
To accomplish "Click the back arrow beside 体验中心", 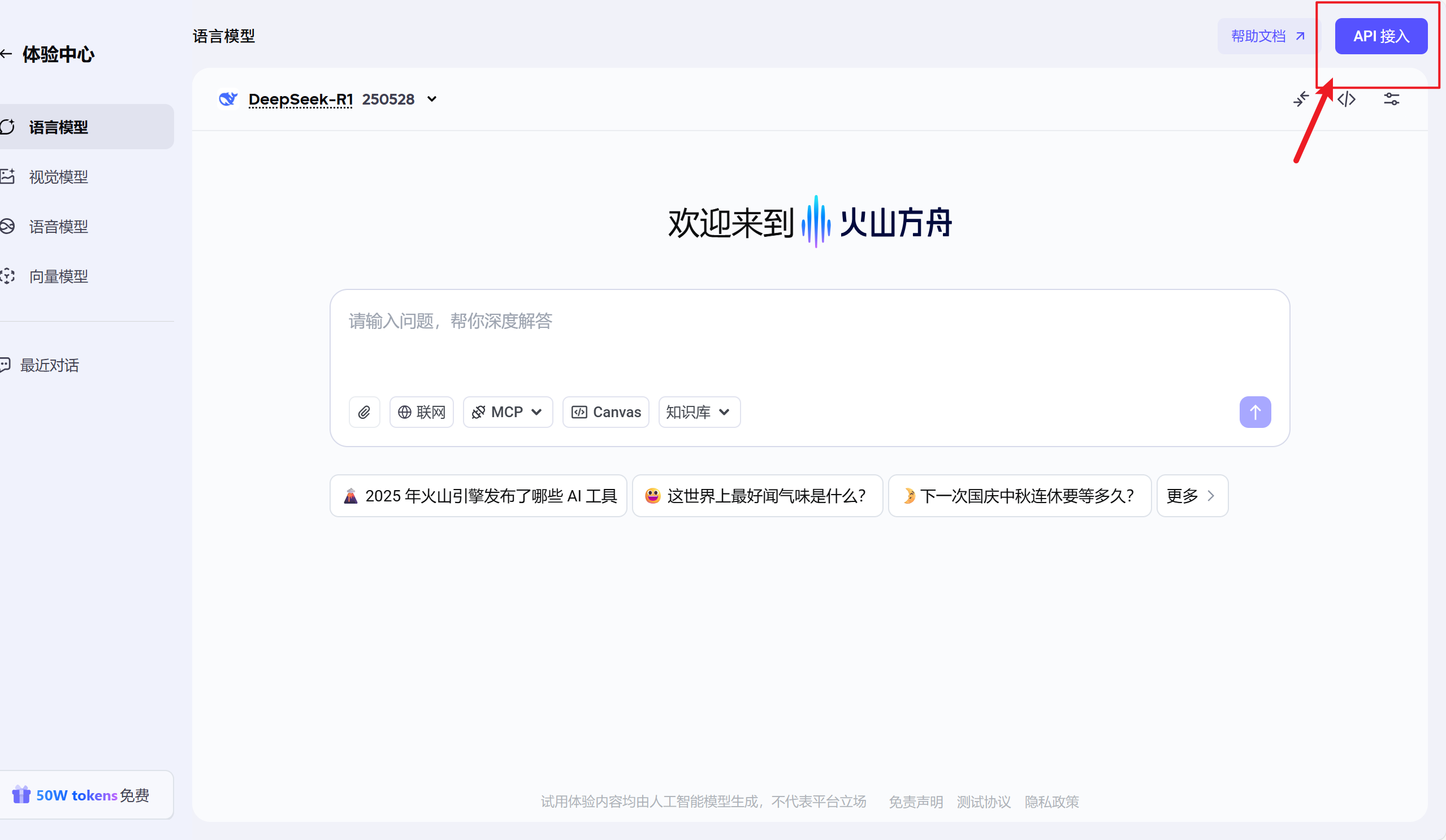I will click(6, 54).
